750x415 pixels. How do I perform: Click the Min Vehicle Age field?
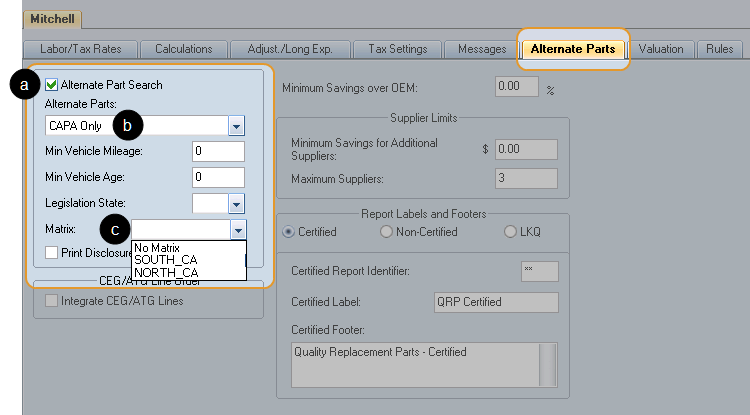point(218,177)
